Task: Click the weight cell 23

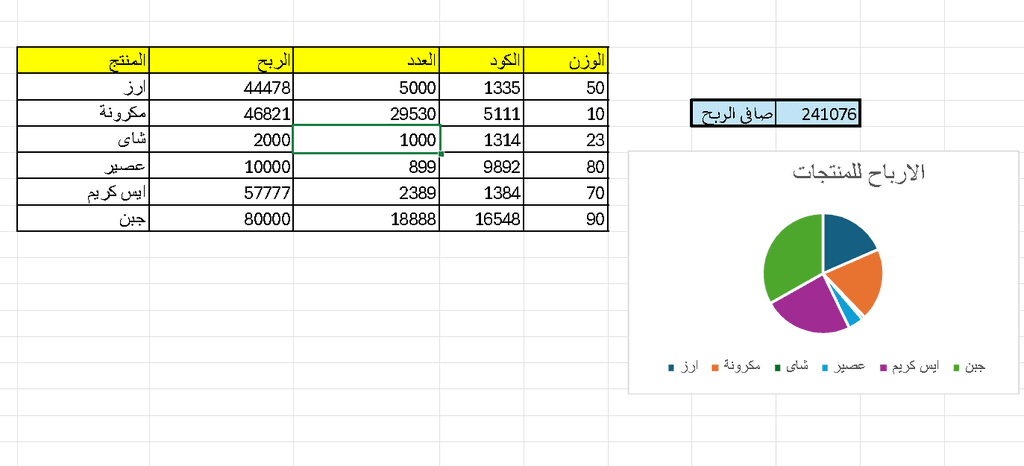Action: pyautogui.click(x=566, y=139)
